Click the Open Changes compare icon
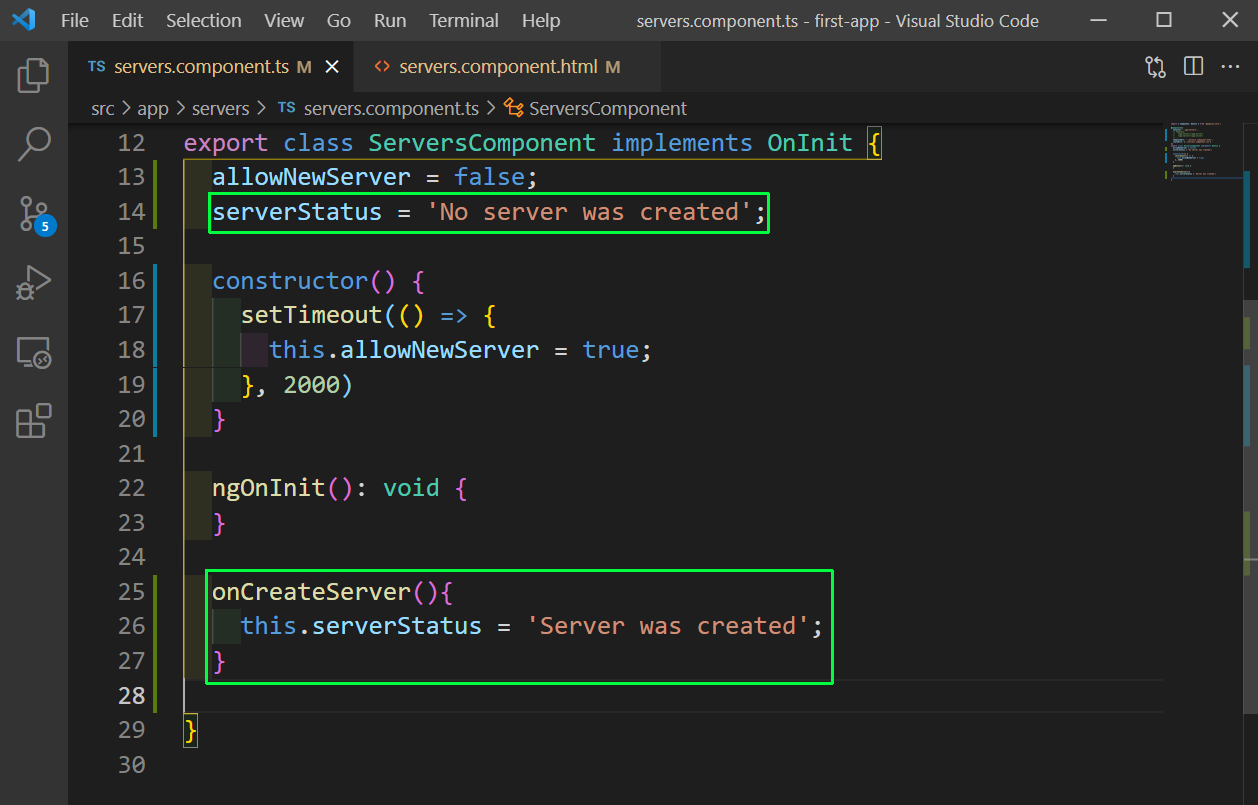The height and width of the screenshot is (805, 1258). [x=1155, y=67]
